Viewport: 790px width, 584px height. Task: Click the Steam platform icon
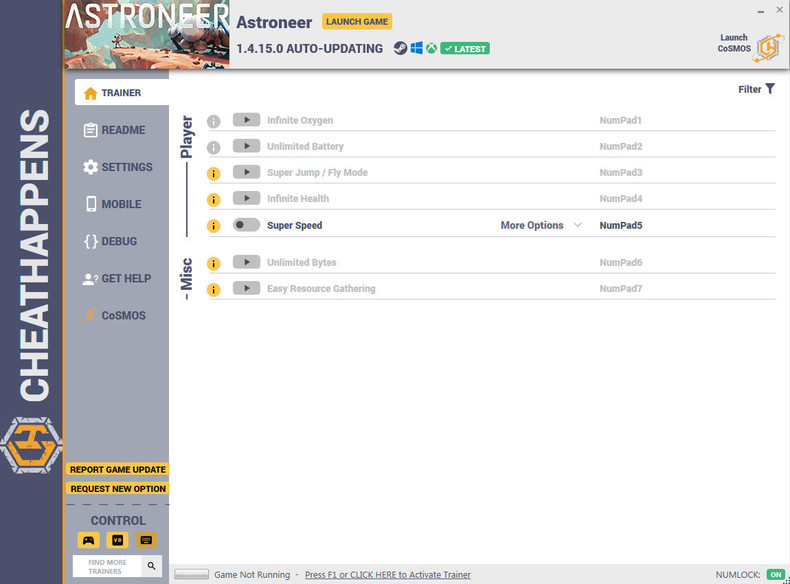click(x=401, y=48)
